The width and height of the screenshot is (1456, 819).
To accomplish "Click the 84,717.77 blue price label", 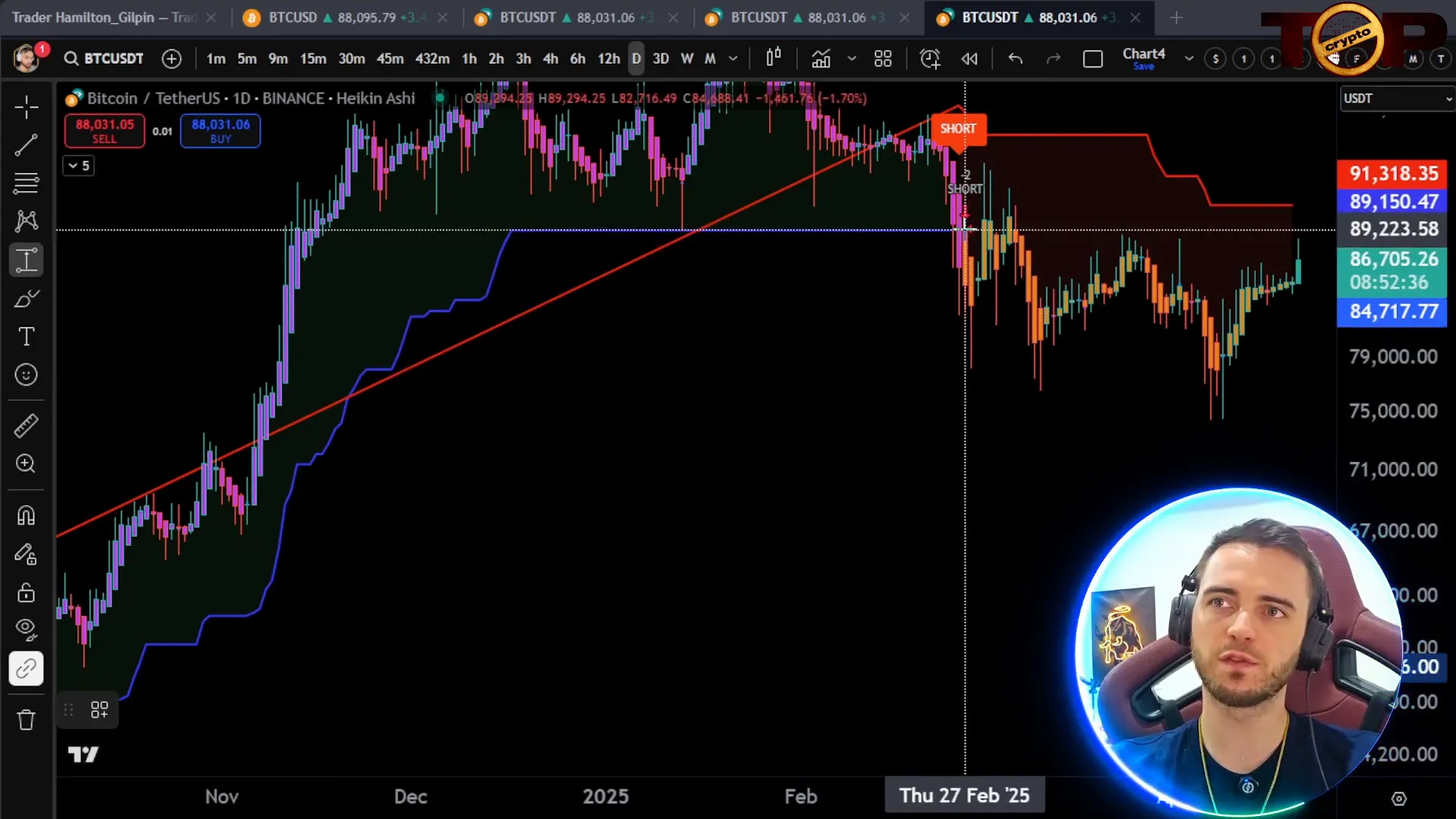I will click(x=1393, y=312).
